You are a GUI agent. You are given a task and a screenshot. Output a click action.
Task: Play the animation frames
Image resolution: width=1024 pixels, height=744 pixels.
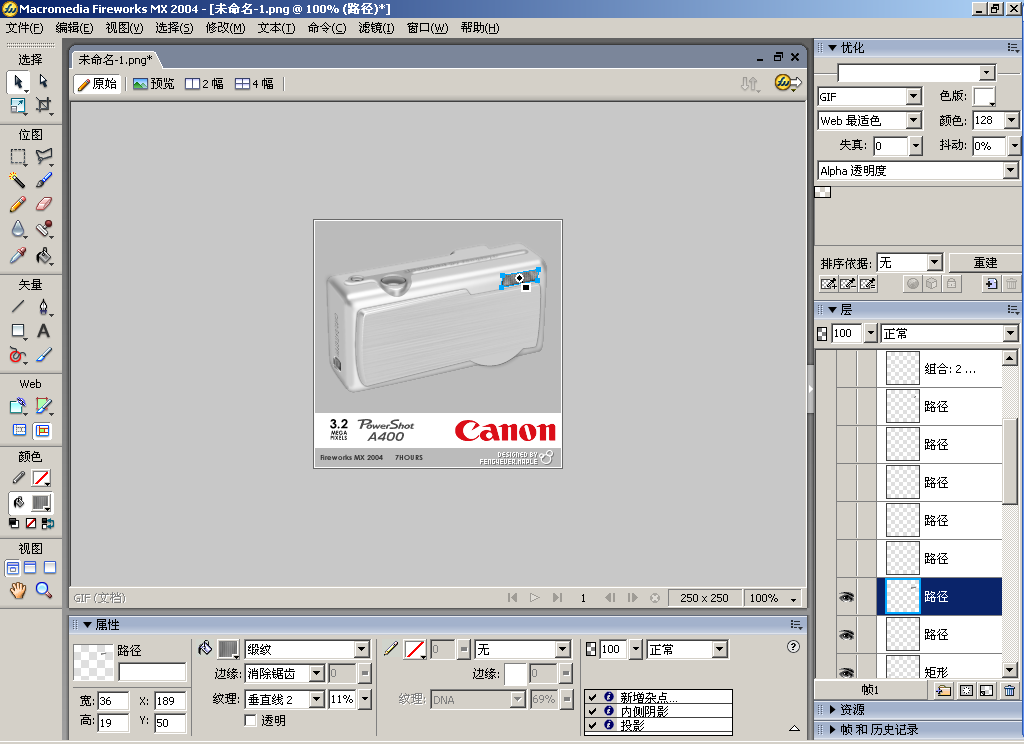535,598
